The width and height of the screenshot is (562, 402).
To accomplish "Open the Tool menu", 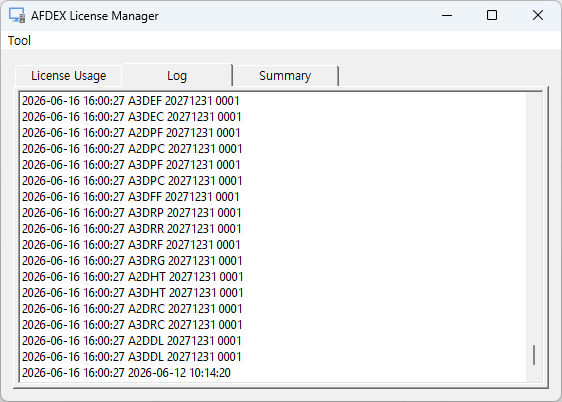I will pos(19,40).
